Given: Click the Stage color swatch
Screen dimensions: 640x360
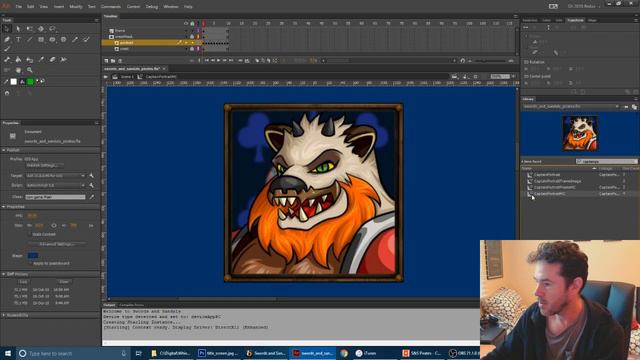Looking at the screenshot, I should click(x=33, y=256).
